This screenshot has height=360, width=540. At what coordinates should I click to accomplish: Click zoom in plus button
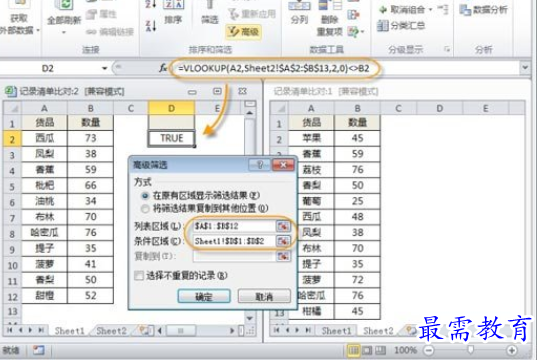pos(512,350)
